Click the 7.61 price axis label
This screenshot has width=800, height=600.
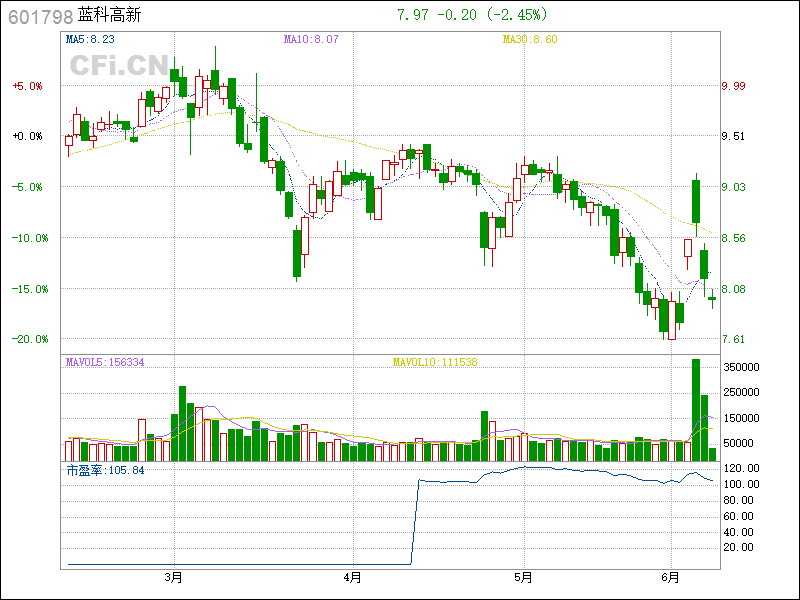pyautogui.click(x=733, y=339)
